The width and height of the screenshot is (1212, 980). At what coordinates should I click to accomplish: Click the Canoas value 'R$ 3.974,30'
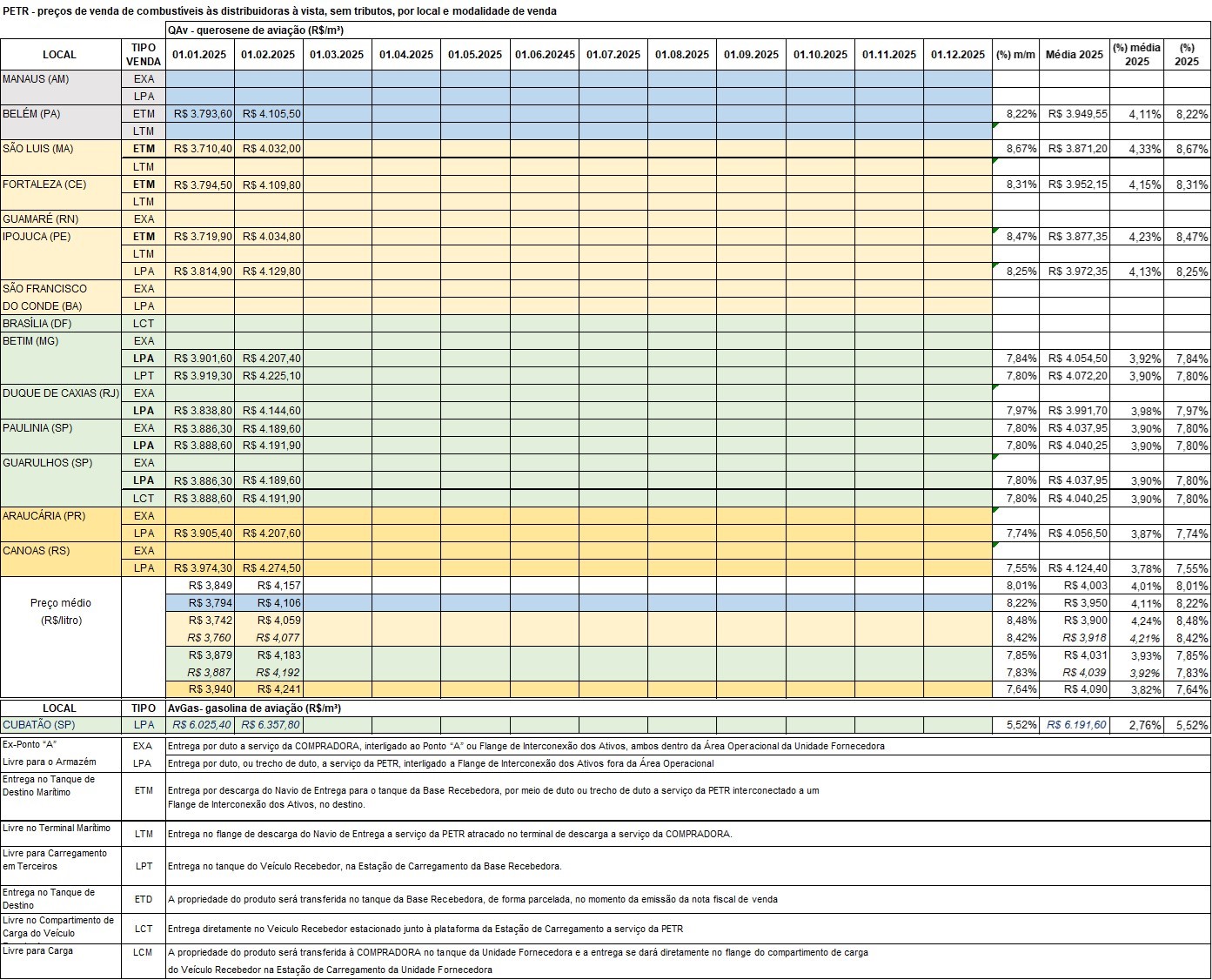(200, 568)
